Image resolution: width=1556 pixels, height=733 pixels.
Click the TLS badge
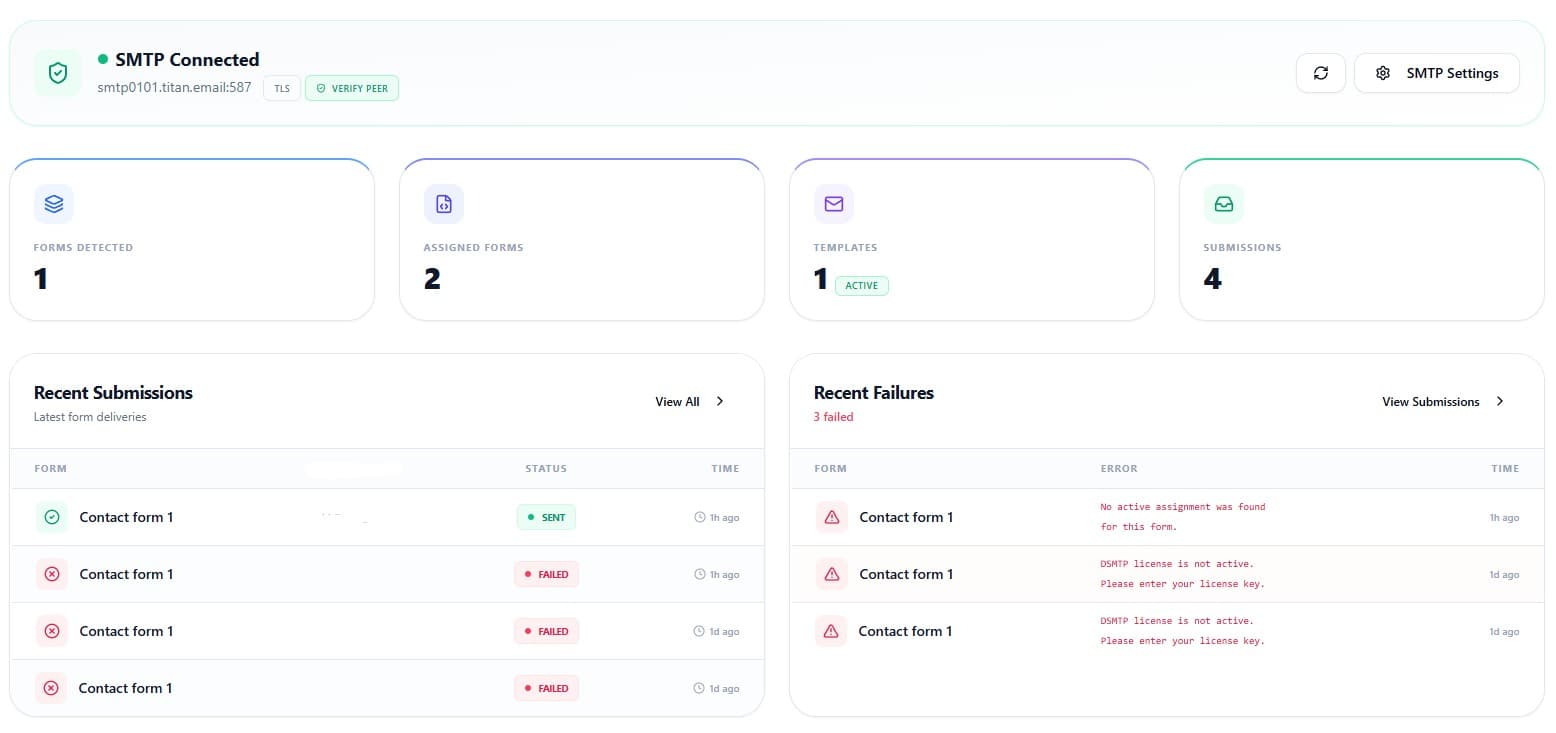point(282,88)
